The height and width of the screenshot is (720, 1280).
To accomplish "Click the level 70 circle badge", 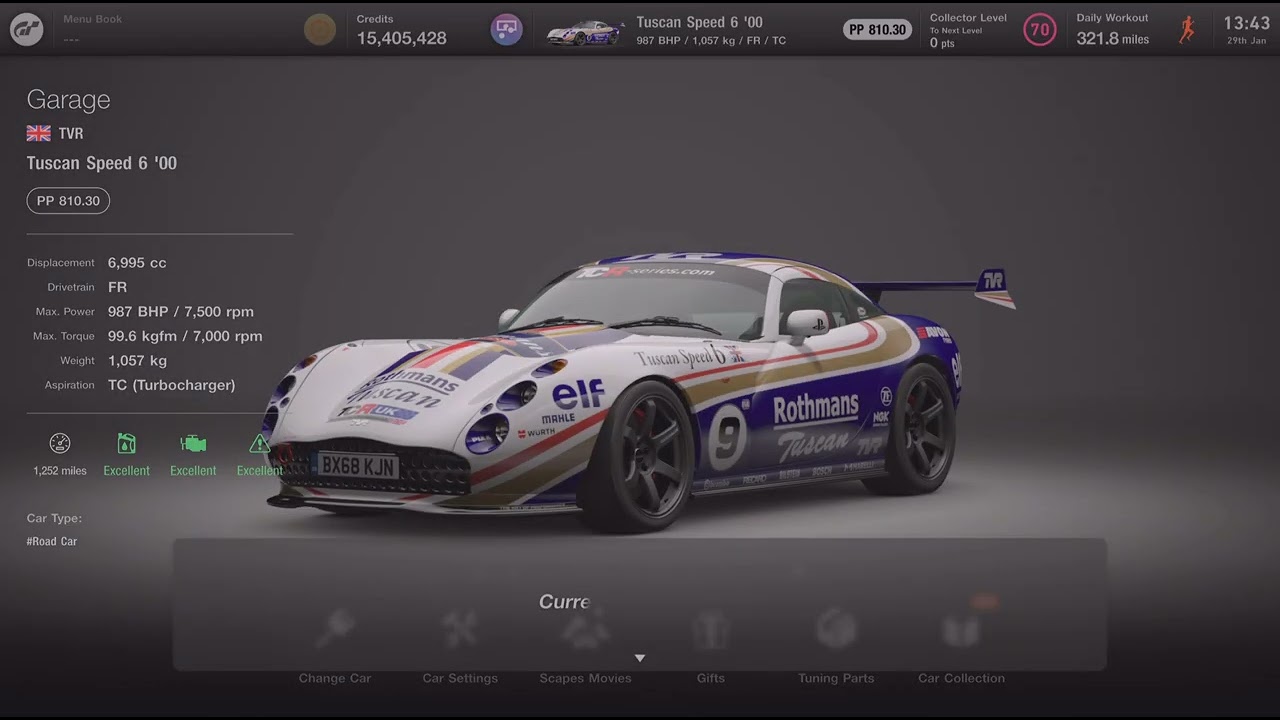I will [x=1040, y=29].
